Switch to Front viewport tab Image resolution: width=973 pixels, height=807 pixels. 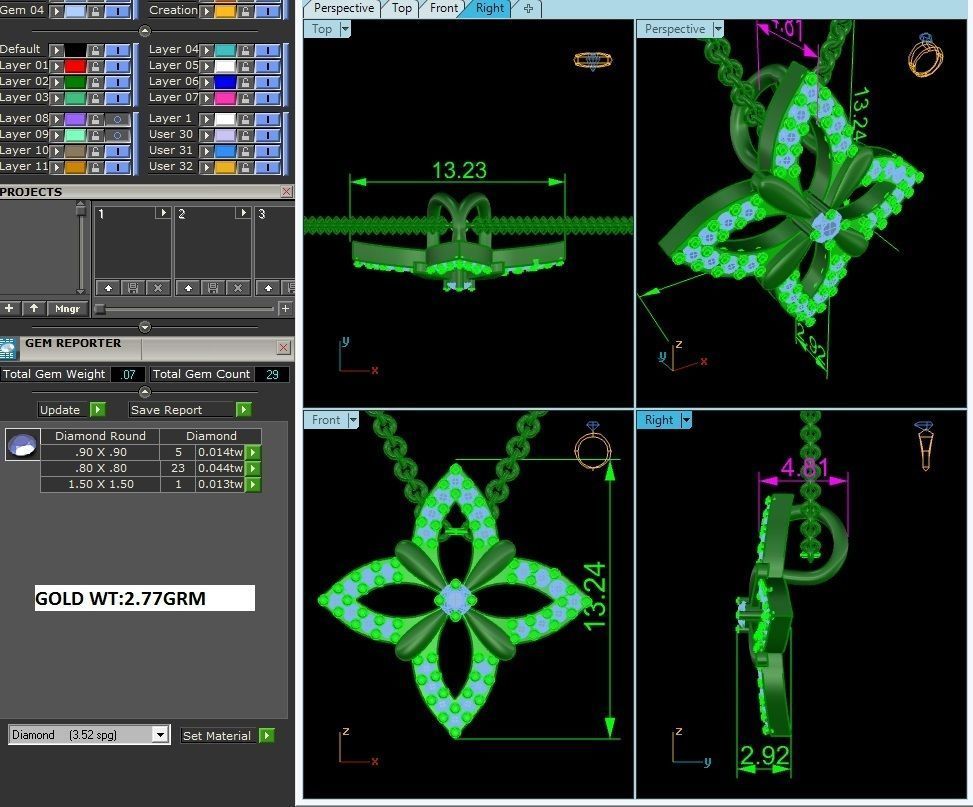click(x=444, y=9)
